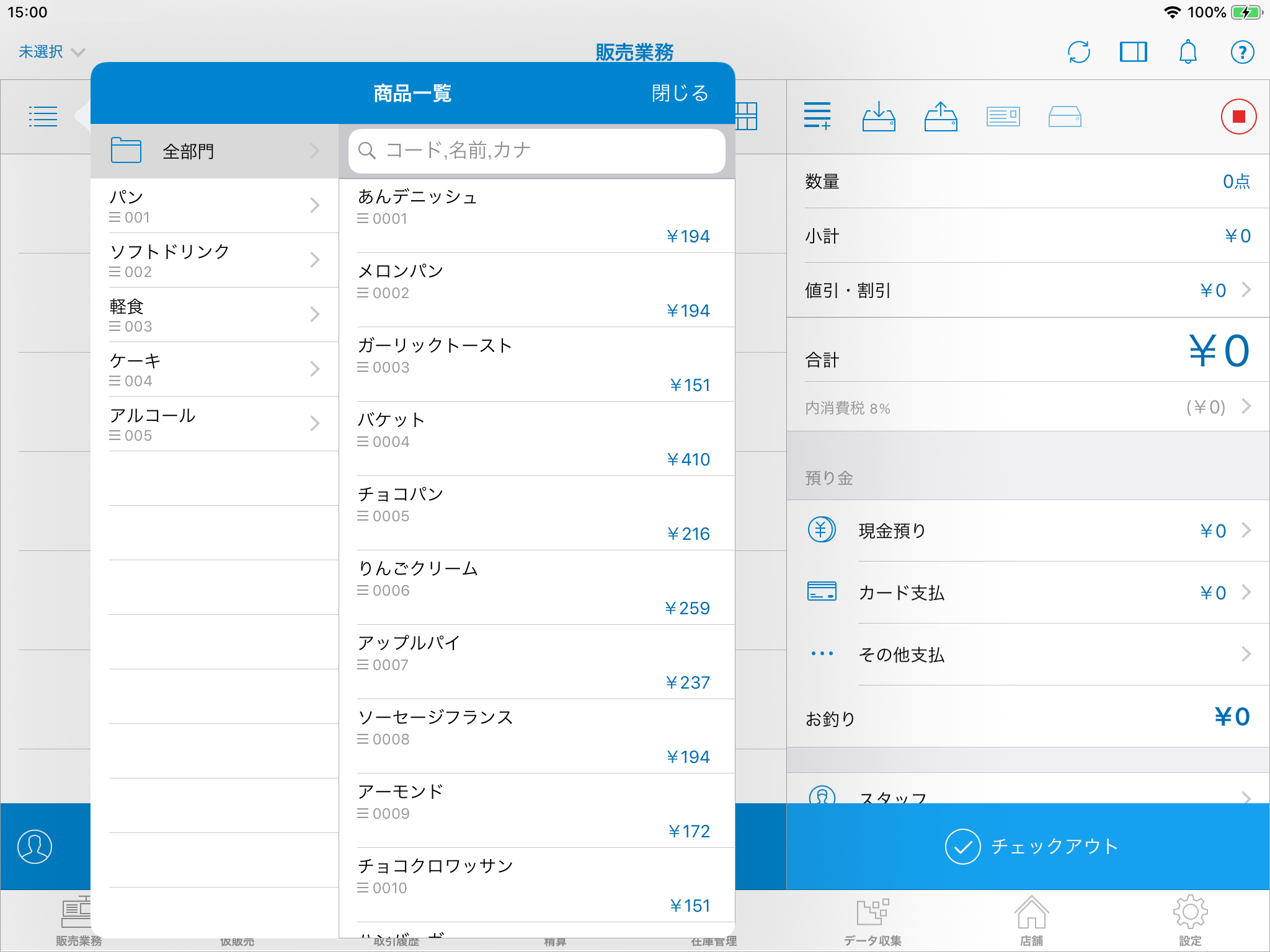1270x952 pixels.
Task: Select product チョコクロワッサン
Action: pyautogui.click(x=537, y=885)
